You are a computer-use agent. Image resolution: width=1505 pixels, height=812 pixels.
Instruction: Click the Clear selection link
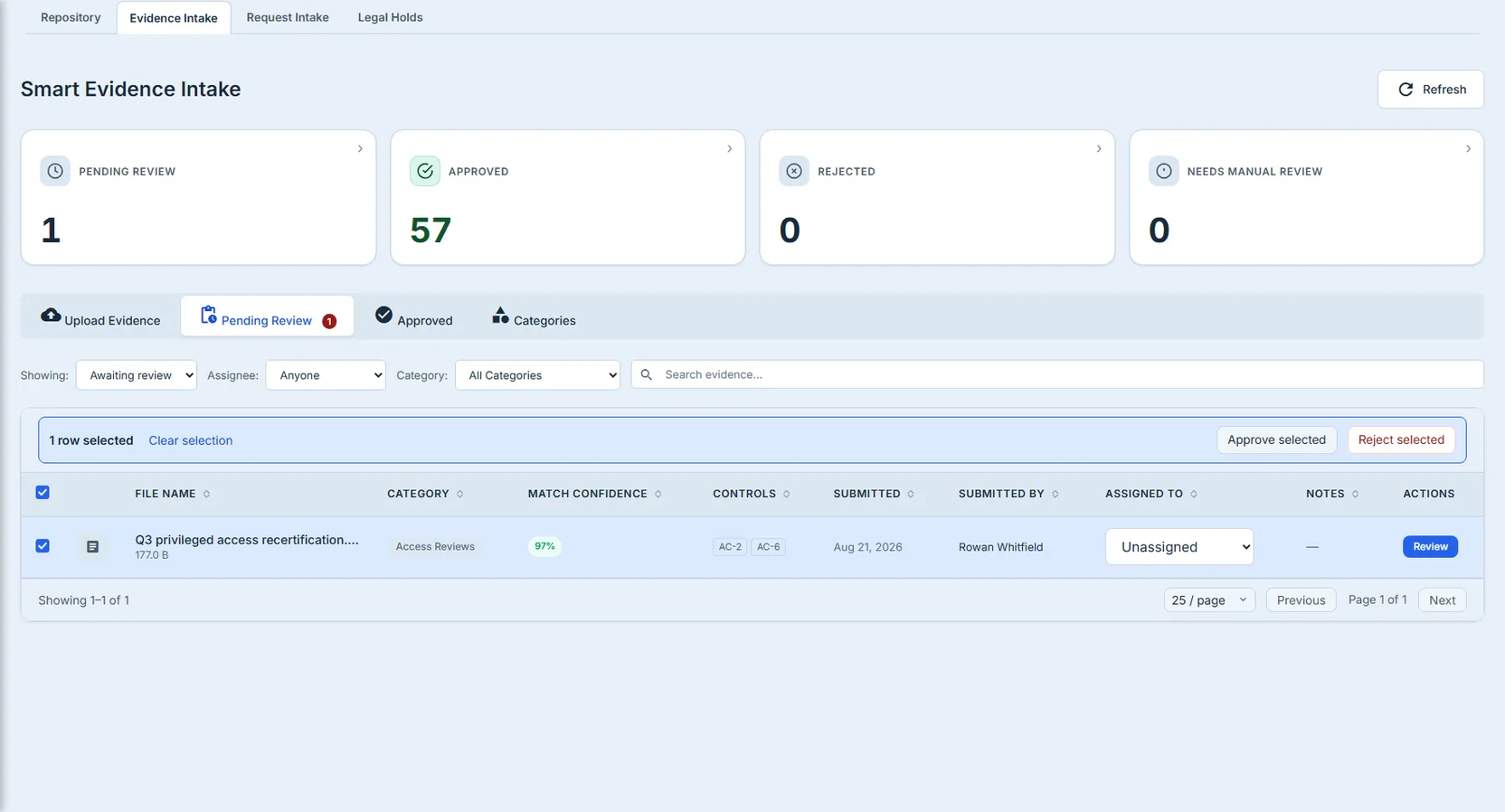[191, 440]
